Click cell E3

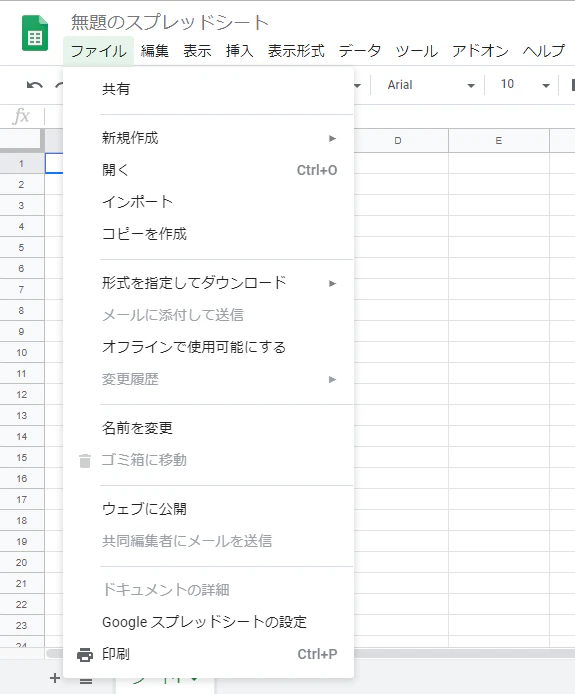pyautogui.click(x=499, y=206)
